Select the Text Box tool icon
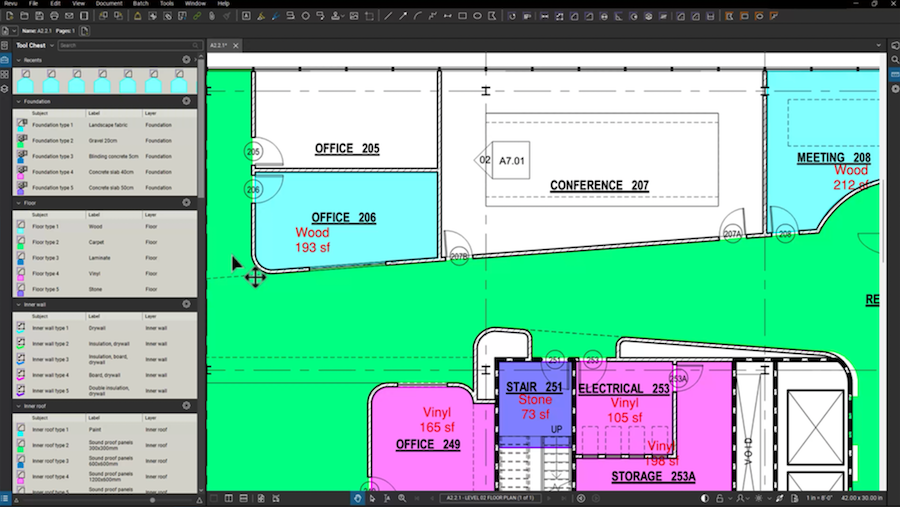Viewport: 900px width, 507px height. (x=246, y=16)
